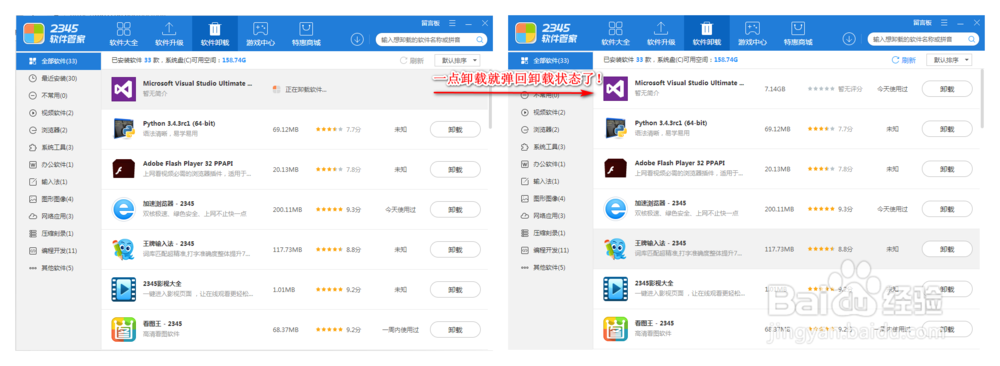Click Adobe Flash Player icon, right window

(x=614, y=169)
